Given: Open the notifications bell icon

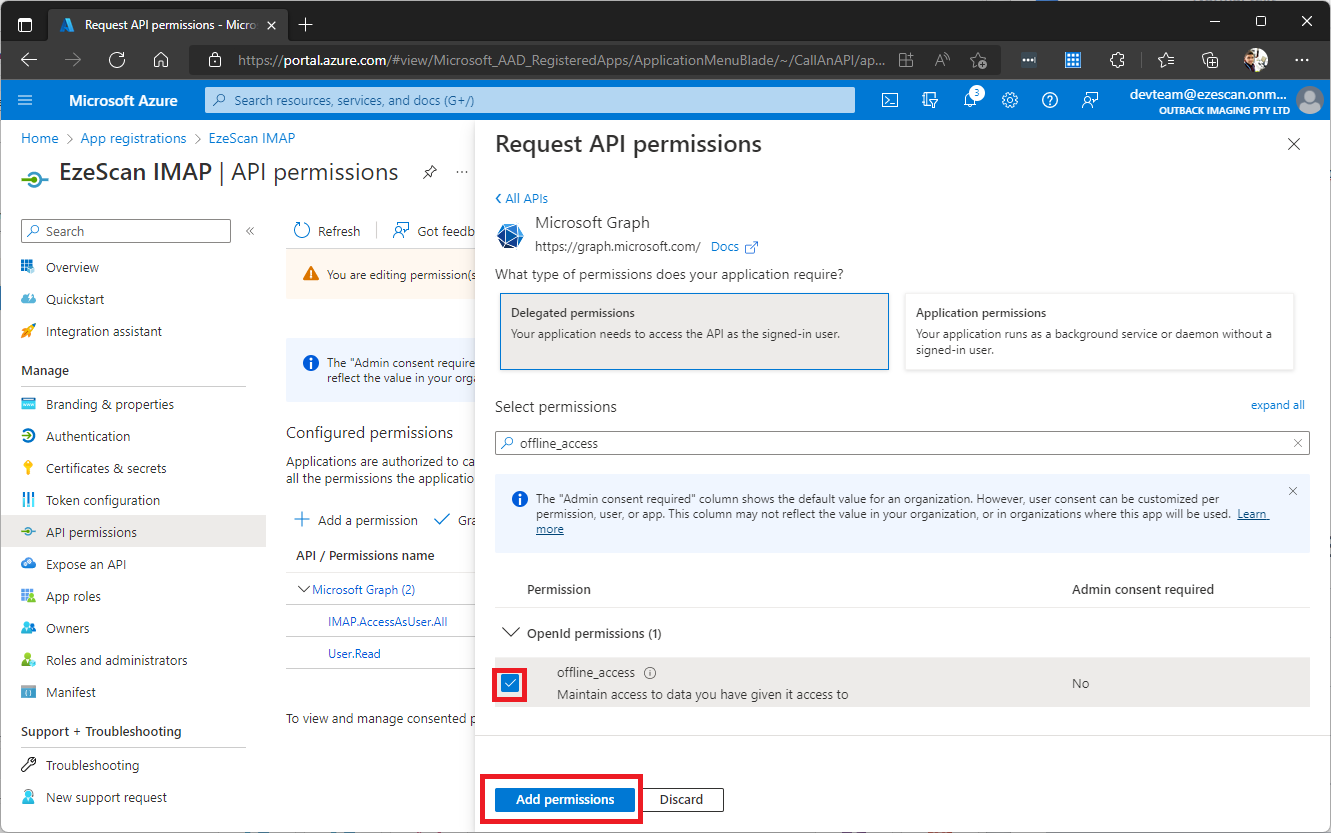Looking at the screenshot, I should point(969,100).
